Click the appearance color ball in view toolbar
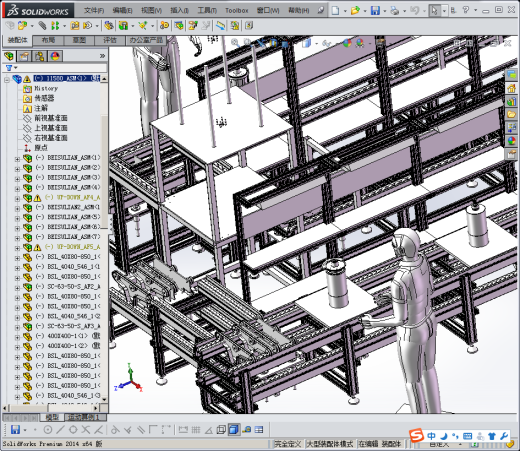 click(x=347, y=43)
